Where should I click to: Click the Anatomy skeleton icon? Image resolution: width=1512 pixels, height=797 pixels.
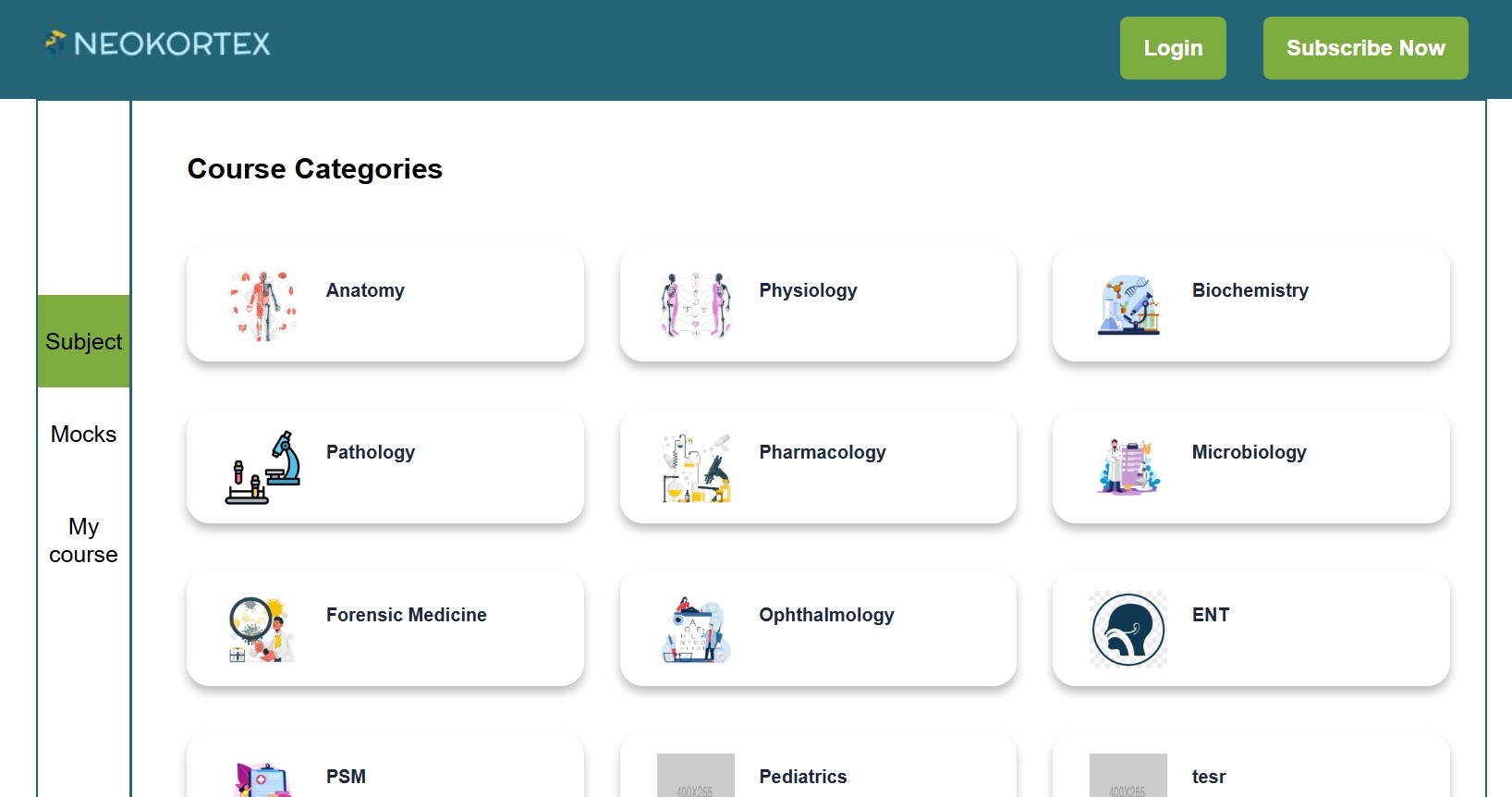coord(263,305)
